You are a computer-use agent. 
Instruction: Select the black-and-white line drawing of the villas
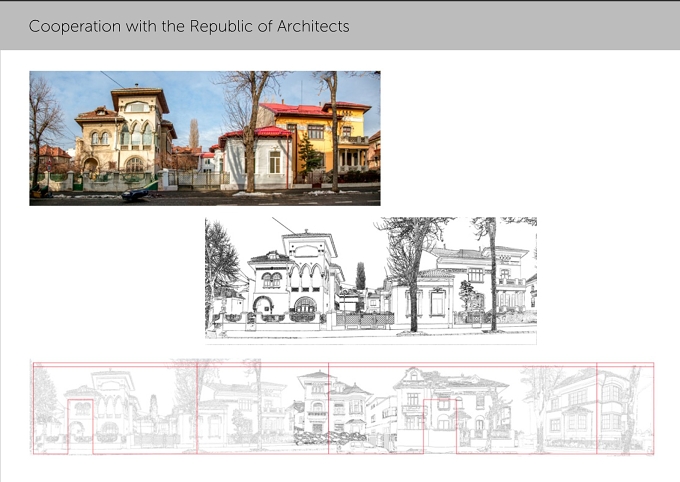(371, 281)
